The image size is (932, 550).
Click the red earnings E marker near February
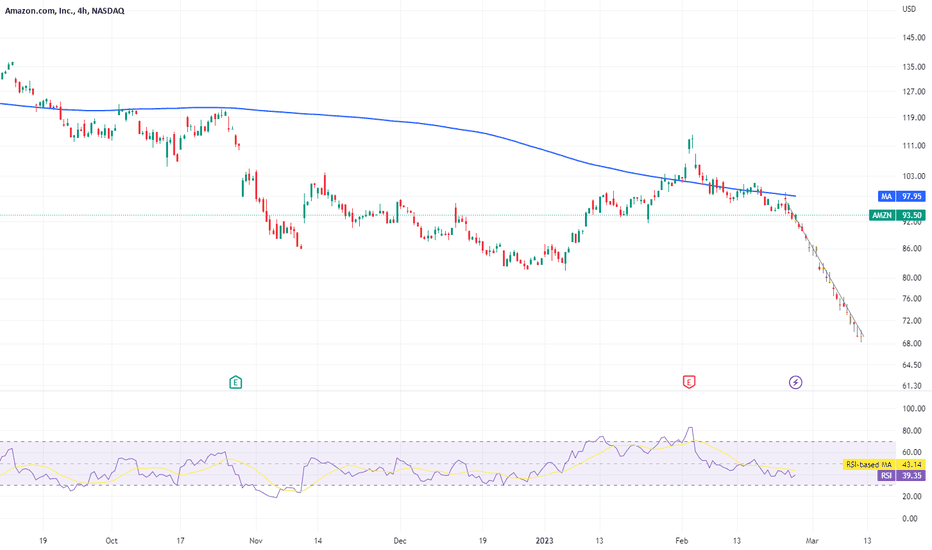688,382
